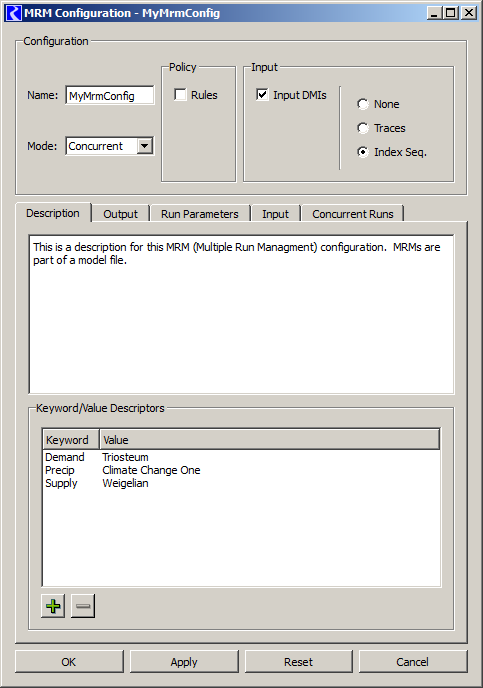Screen dimensions: 483x688
Task: Click the green plus add descriptor icon
Action: click(x=53, y=606)
